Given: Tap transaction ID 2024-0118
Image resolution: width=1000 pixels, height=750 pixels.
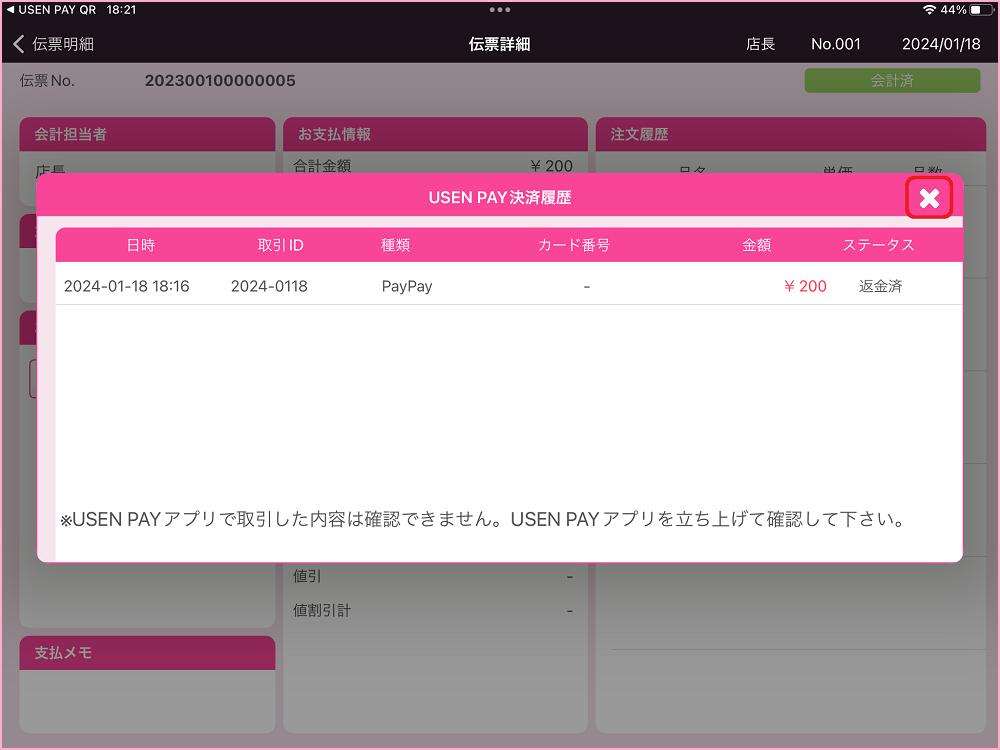Looking at the screenshot, I should click(x=269, y=286).
